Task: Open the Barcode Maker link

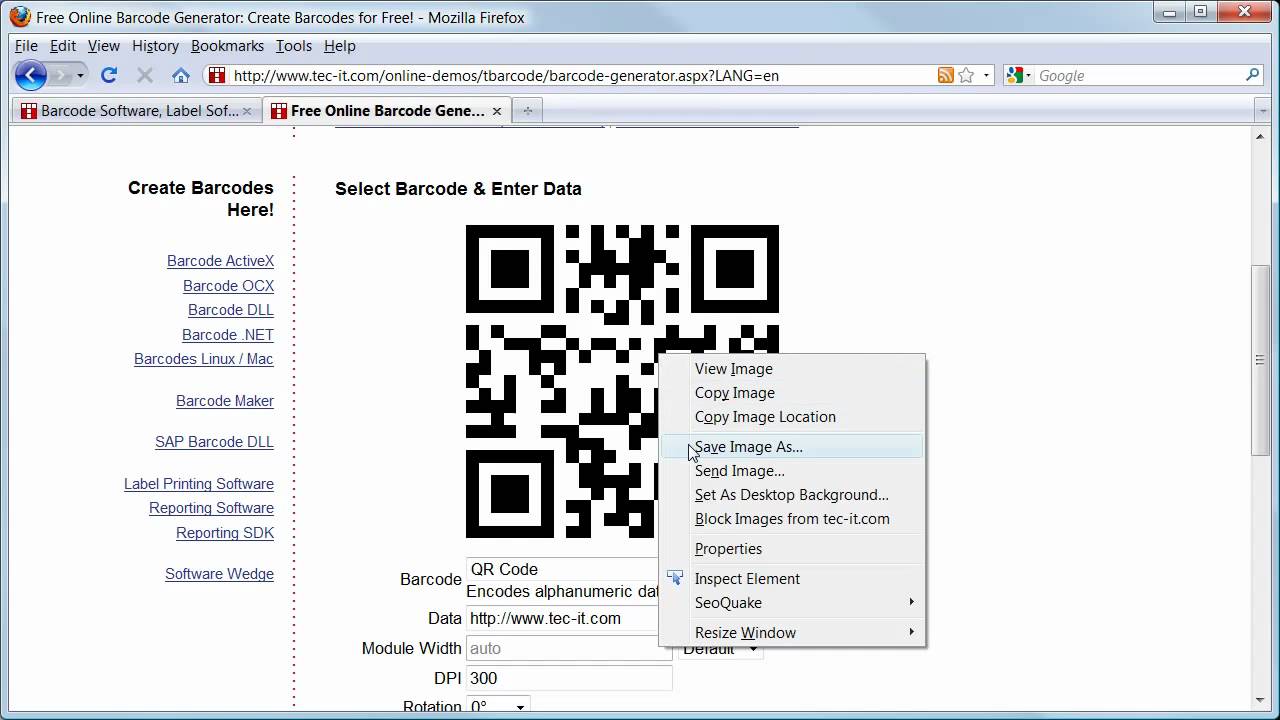Action: (225, 401)
